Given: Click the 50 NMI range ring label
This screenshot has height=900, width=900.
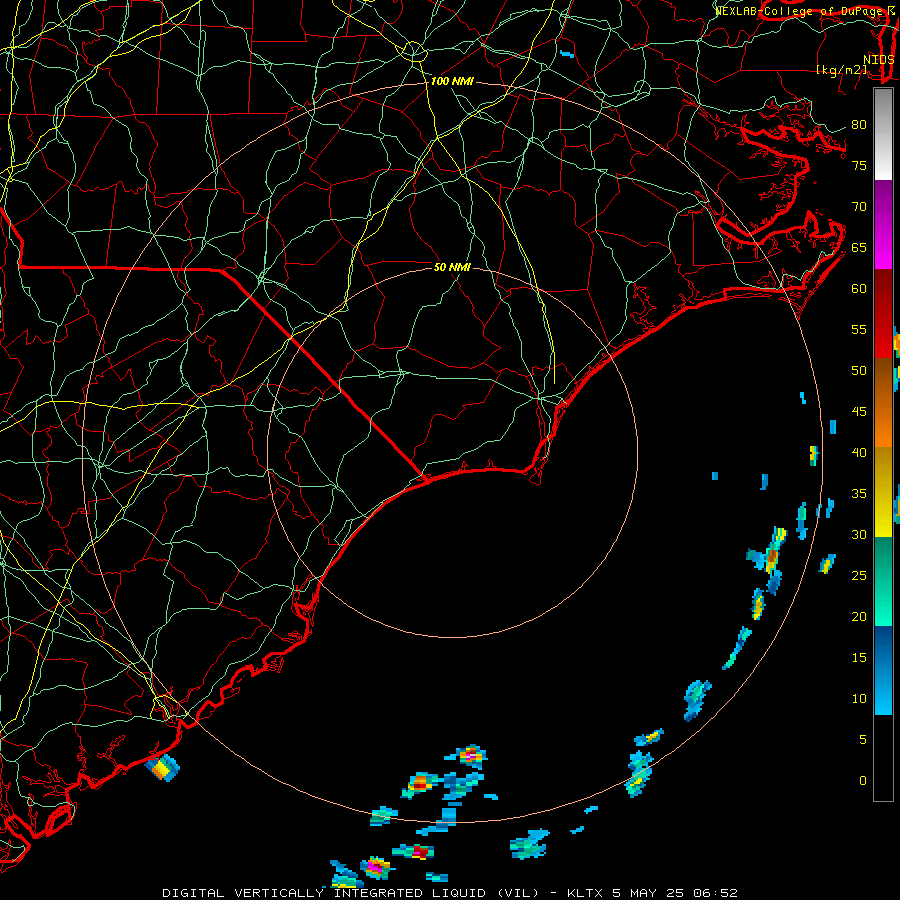Looking at the screenshot, I should pos(452,267).
